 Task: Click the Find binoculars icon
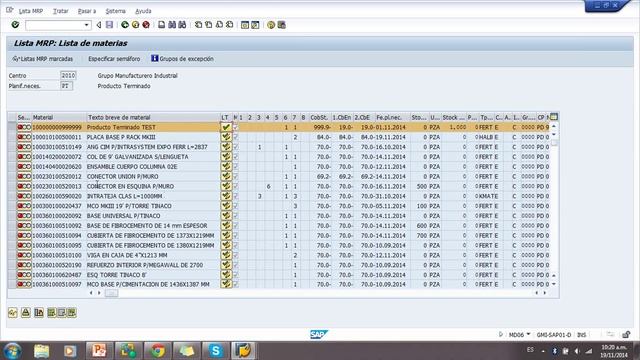point(172,25)
